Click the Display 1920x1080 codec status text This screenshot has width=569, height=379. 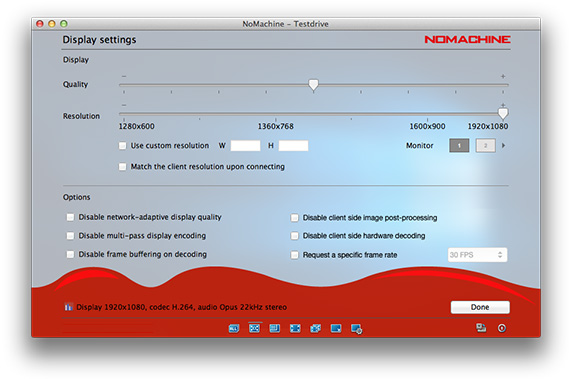pos(181,307)
